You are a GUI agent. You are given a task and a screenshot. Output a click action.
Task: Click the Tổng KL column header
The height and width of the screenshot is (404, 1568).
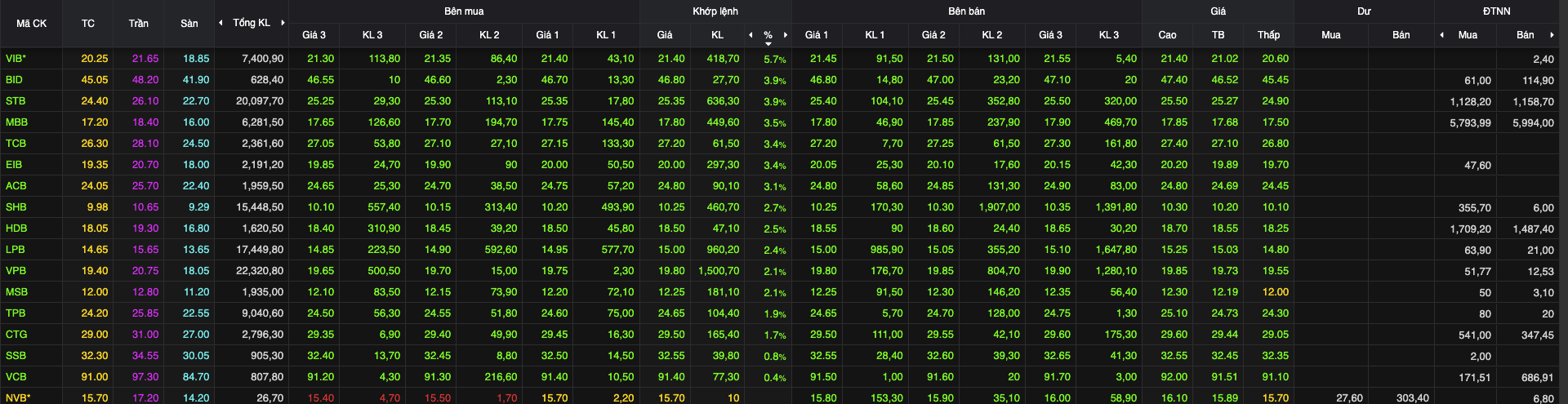click(x=252, y=23)
